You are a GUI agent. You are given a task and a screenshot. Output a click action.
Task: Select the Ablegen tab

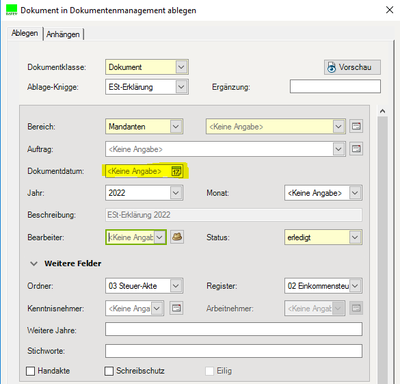point(25,33)
